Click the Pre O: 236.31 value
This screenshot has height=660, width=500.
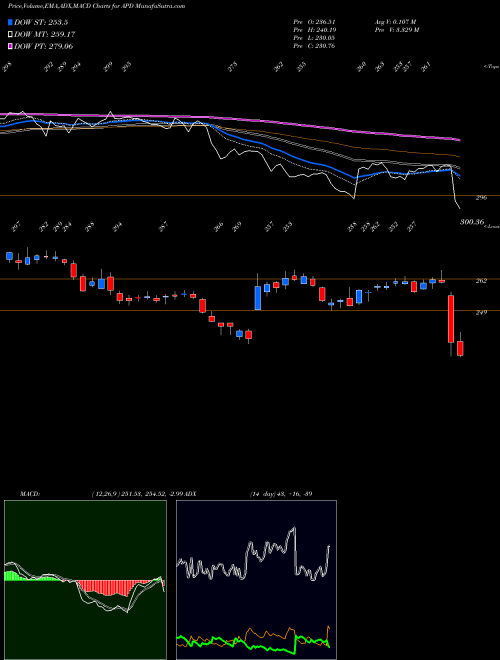click(314, 22)
